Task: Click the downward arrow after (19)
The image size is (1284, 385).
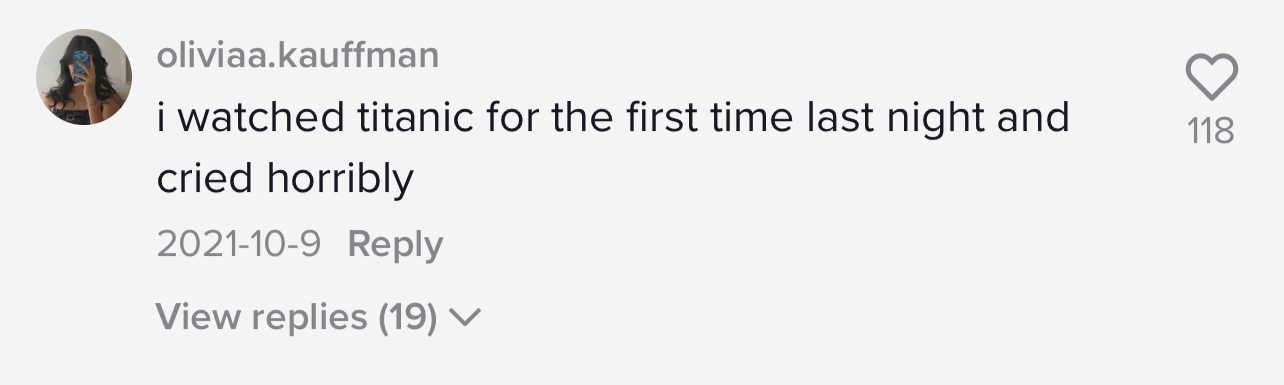Action: [466, 319]
